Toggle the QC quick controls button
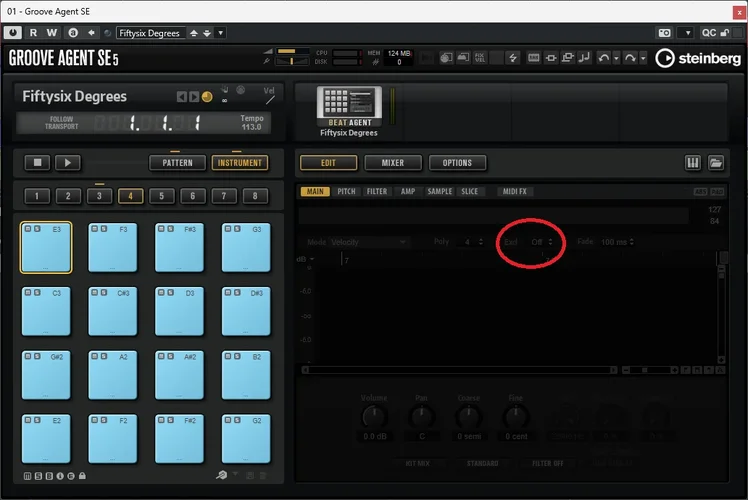The image size is (748, 500). tap(708, 32)
